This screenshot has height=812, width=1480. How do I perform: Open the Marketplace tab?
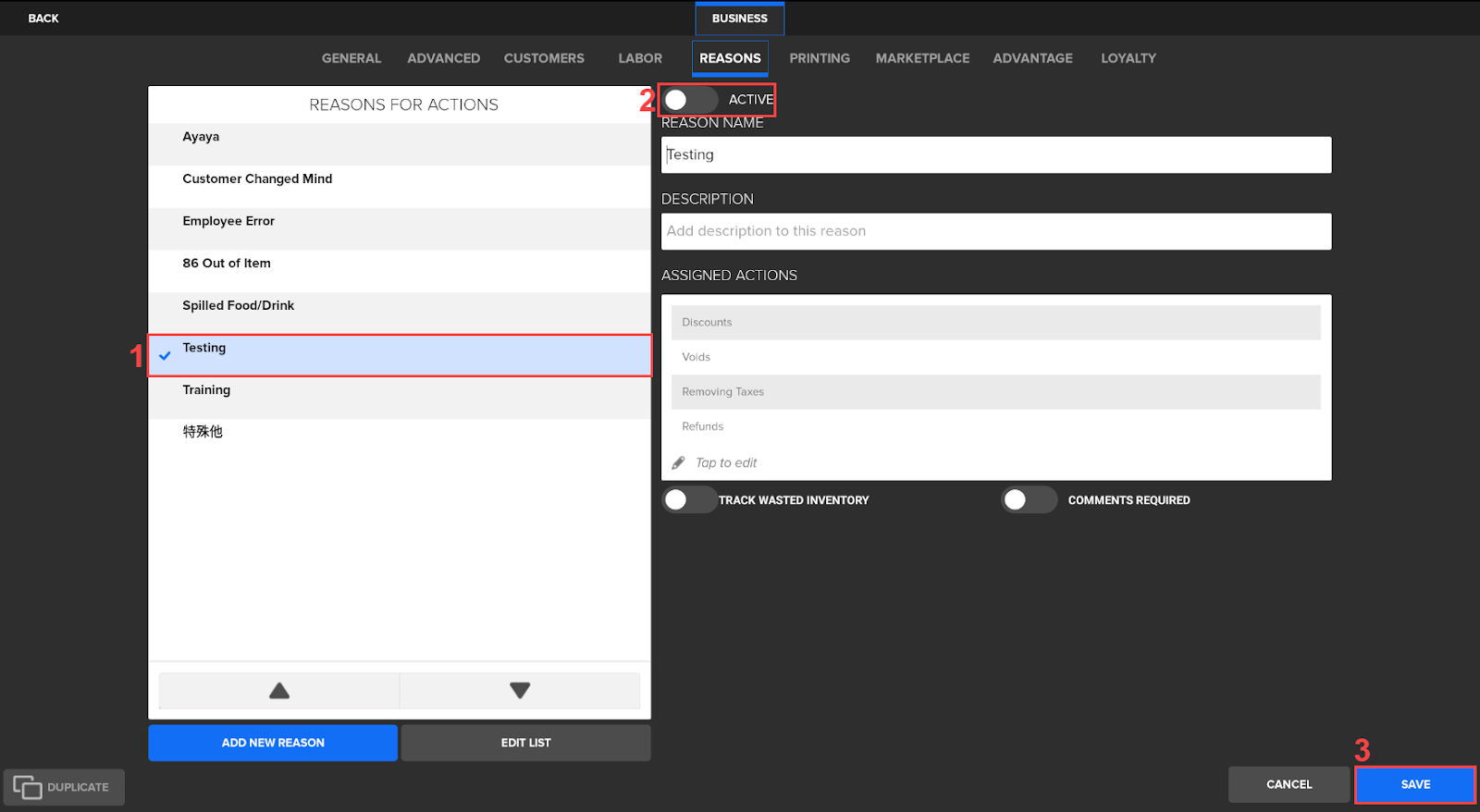(x=922, y=58)
